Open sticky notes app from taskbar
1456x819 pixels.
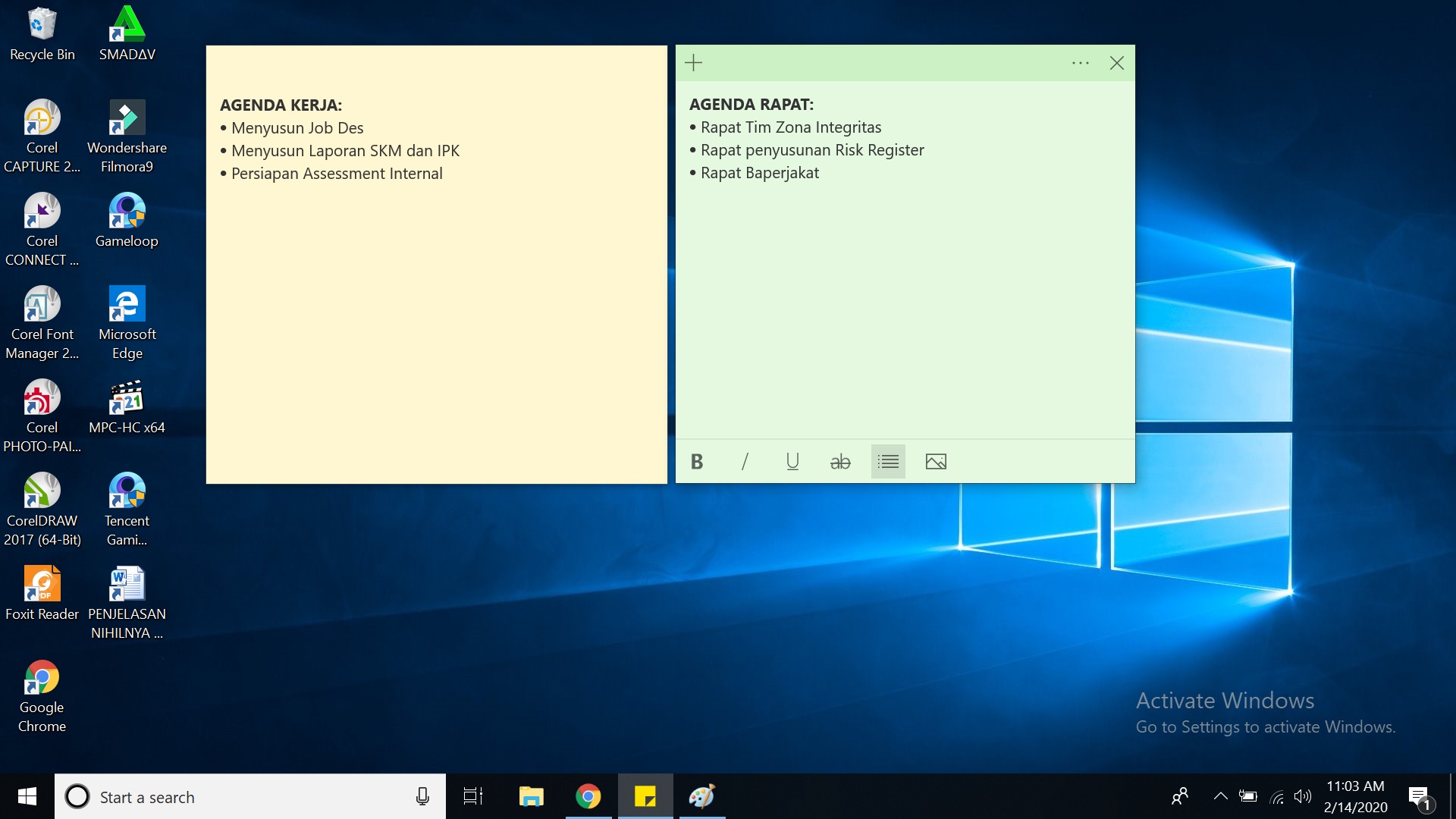click(x=645, y=796)
